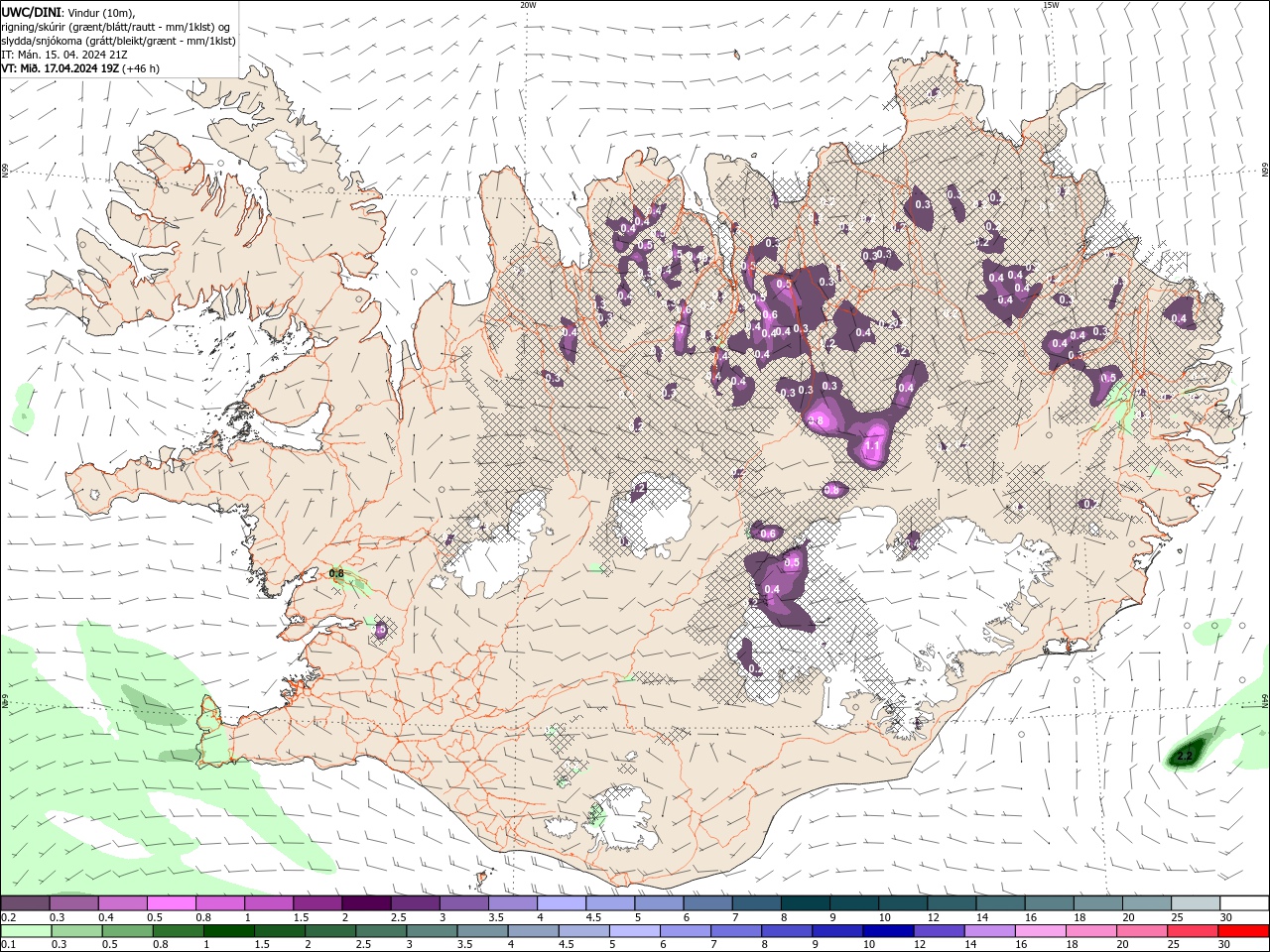Select the 2 swatch in the green rain legend
The height and width of the screenshot is (952, 1270).
tap(329, 931)
